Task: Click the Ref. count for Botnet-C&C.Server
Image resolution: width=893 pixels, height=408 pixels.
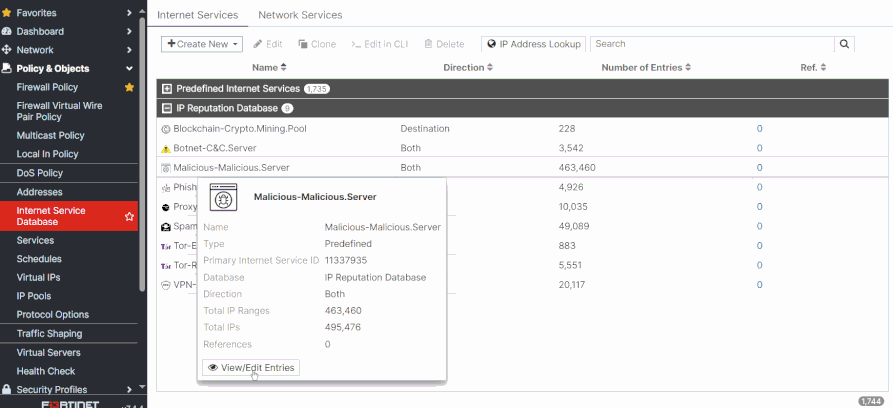Action: [x=759, y=148]
